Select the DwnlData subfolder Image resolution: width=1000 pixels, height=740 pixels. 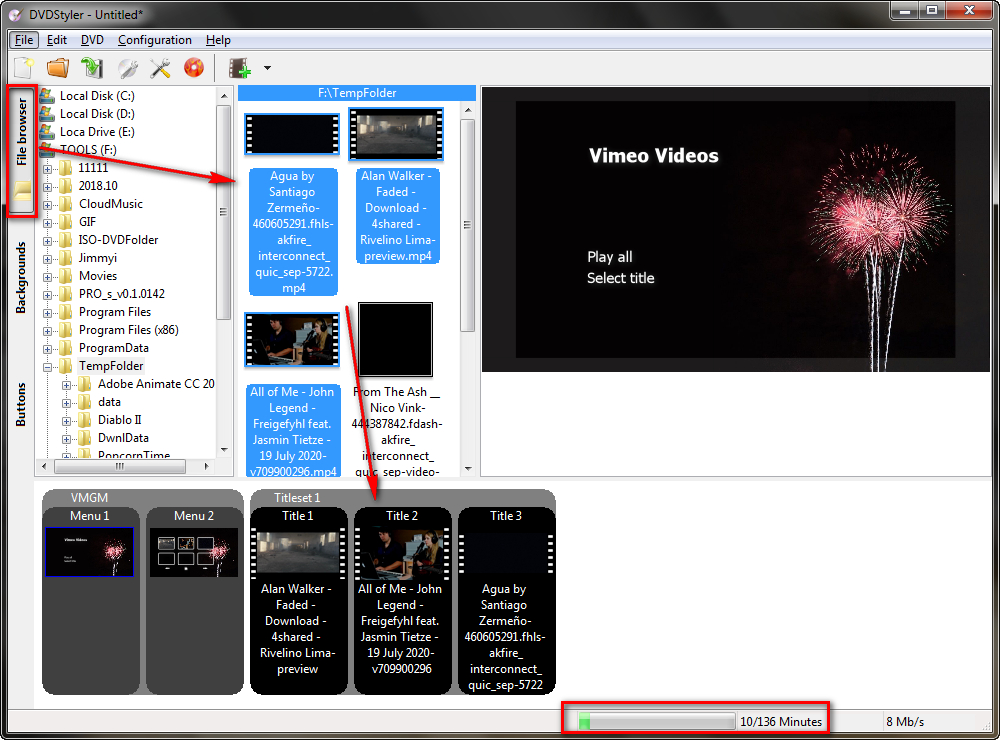pyautogui.click(x=123, y=438)
